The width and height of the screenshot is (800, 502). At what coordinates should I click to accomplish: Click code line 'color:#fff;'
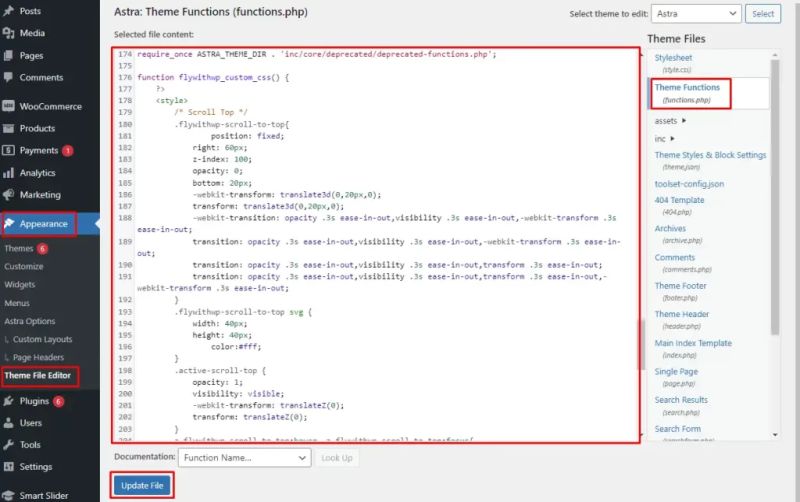[236, 347]
